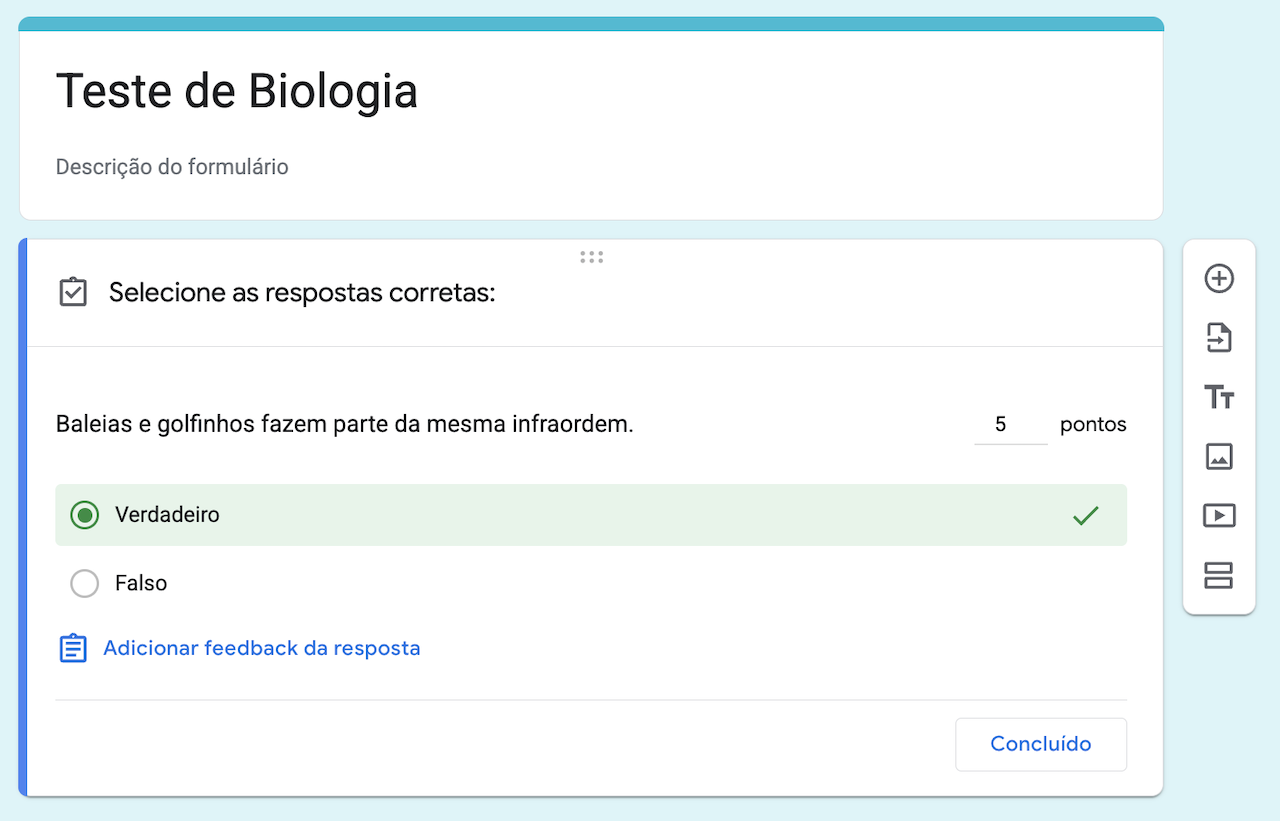
Task: Click the feedback clipboard icon
Action: coord(72,647)
